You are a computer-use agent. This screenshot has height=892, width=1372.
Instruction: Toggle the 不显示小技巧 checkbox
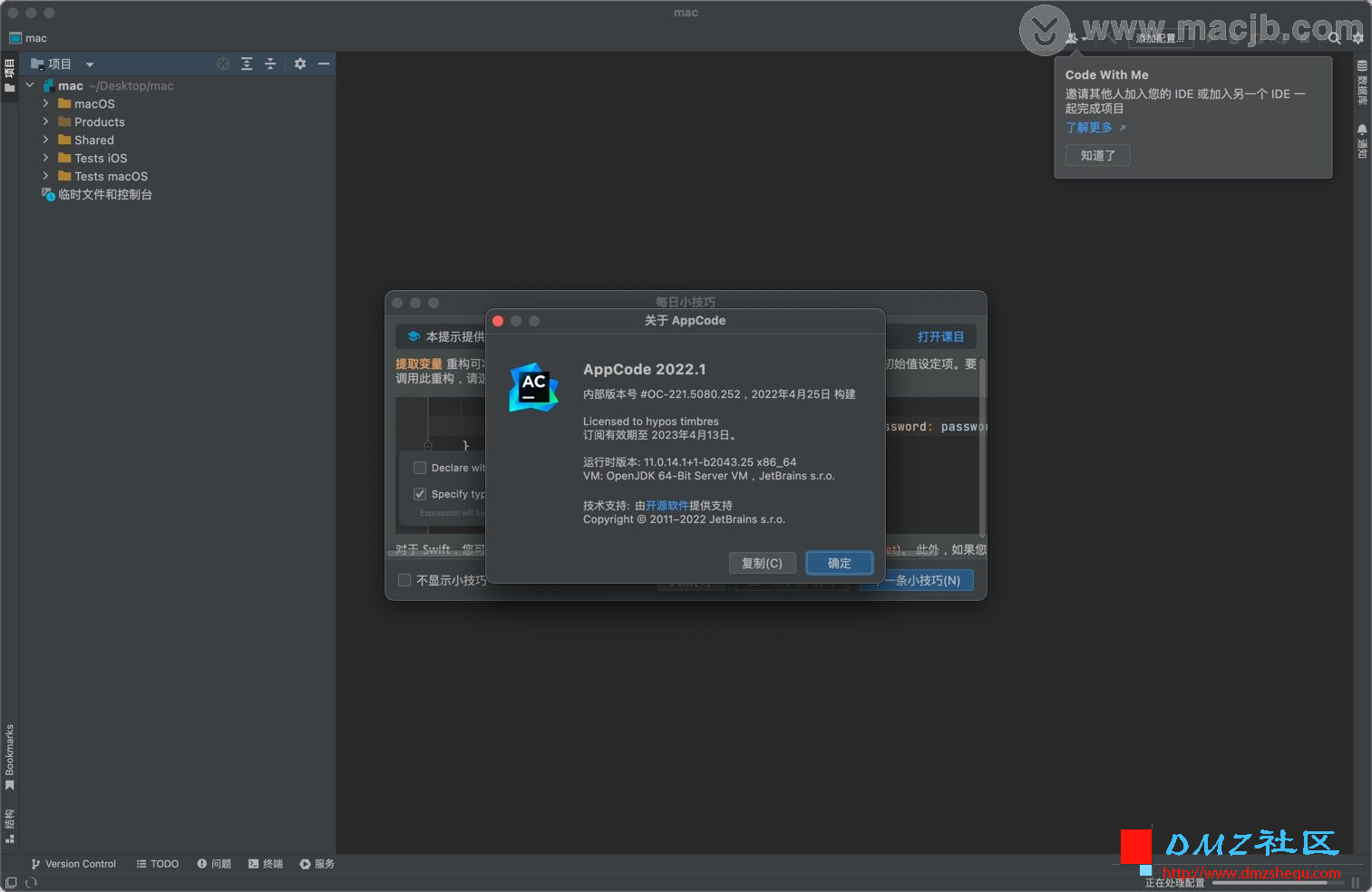404,580
